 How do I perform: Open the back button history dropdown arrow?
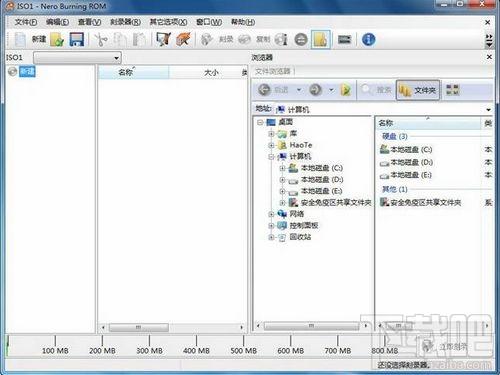pos(299,90)
